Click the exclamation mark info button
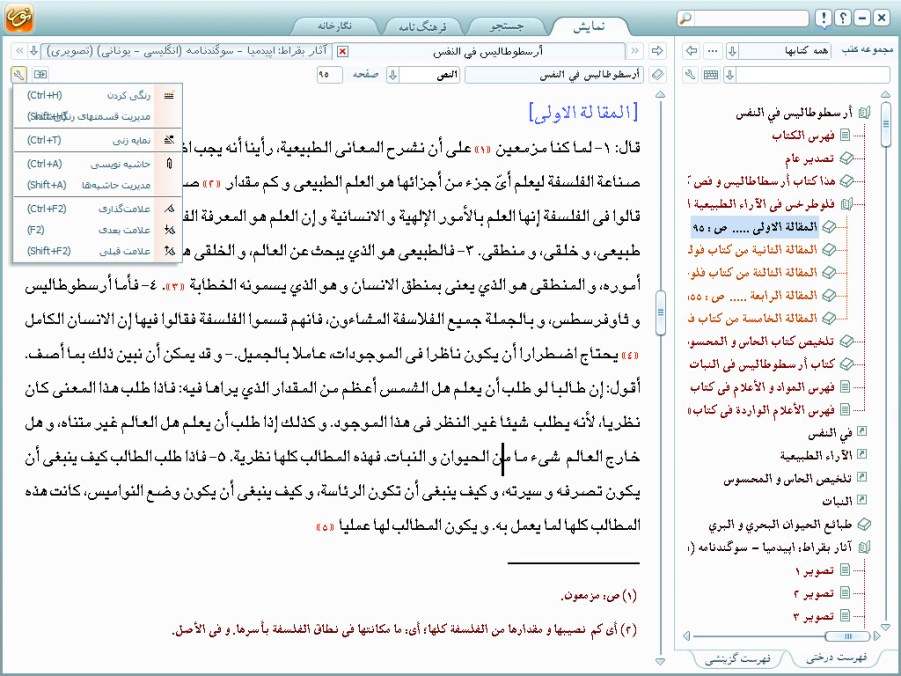 [823, 18]
